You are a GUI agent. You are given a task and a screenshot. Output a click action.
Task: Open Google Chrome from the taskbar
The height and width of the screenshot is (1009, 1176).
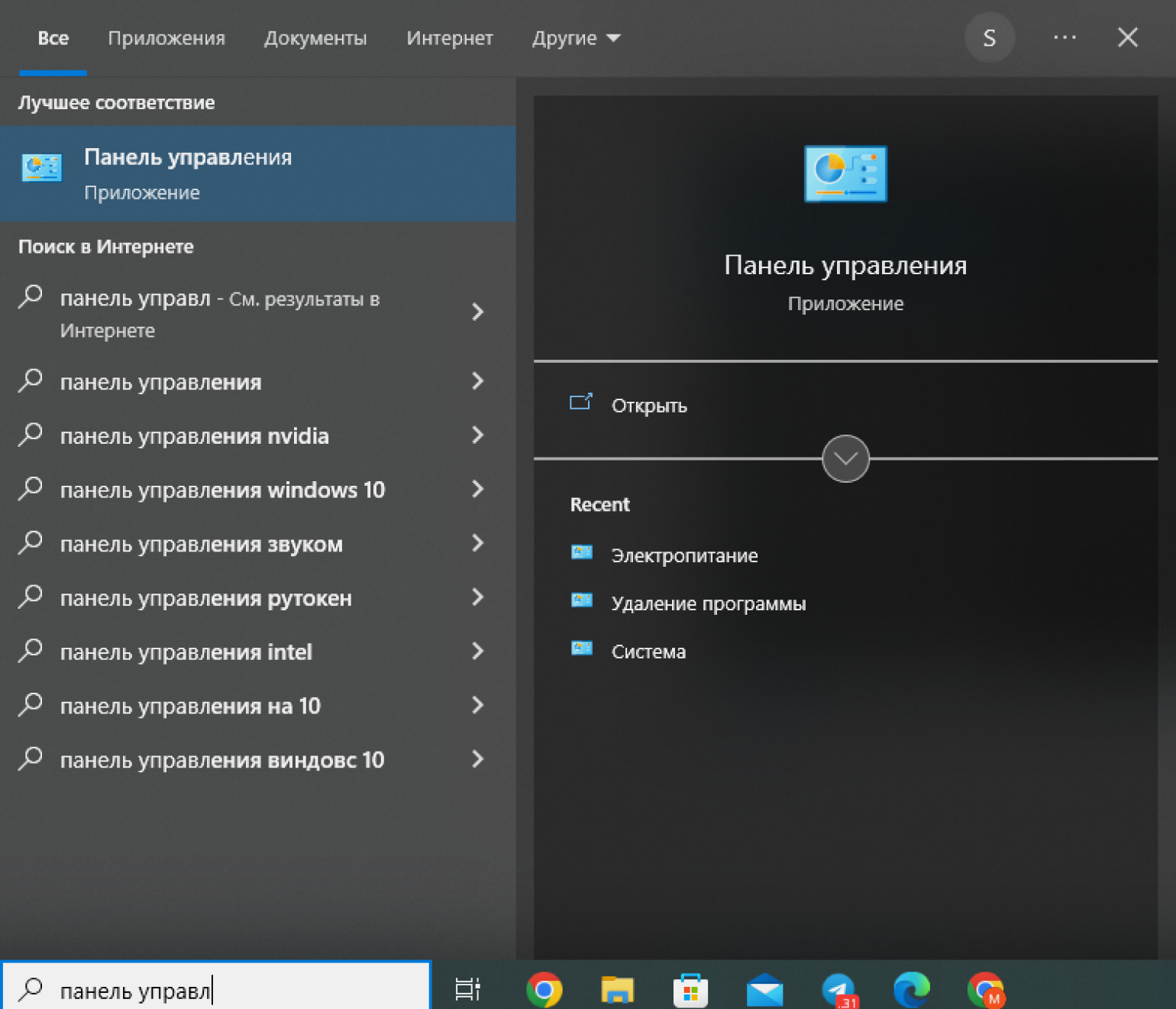click(544, 990)
